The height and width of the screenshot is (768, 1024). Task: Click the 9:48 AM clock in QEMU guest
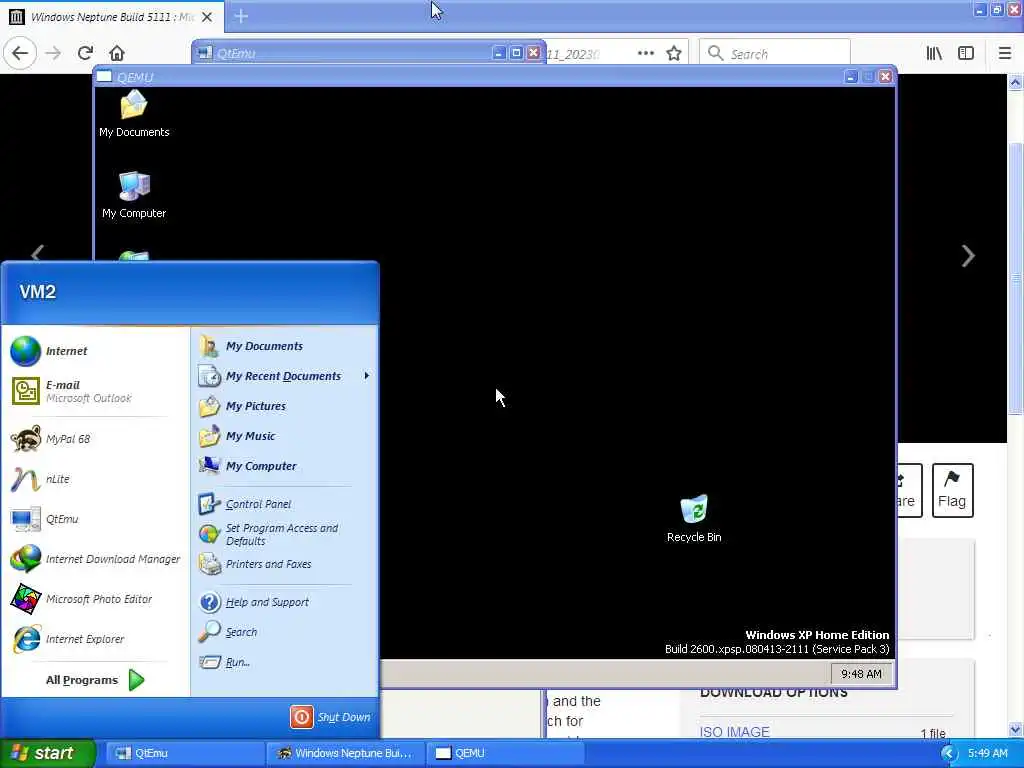pos(861,674)
